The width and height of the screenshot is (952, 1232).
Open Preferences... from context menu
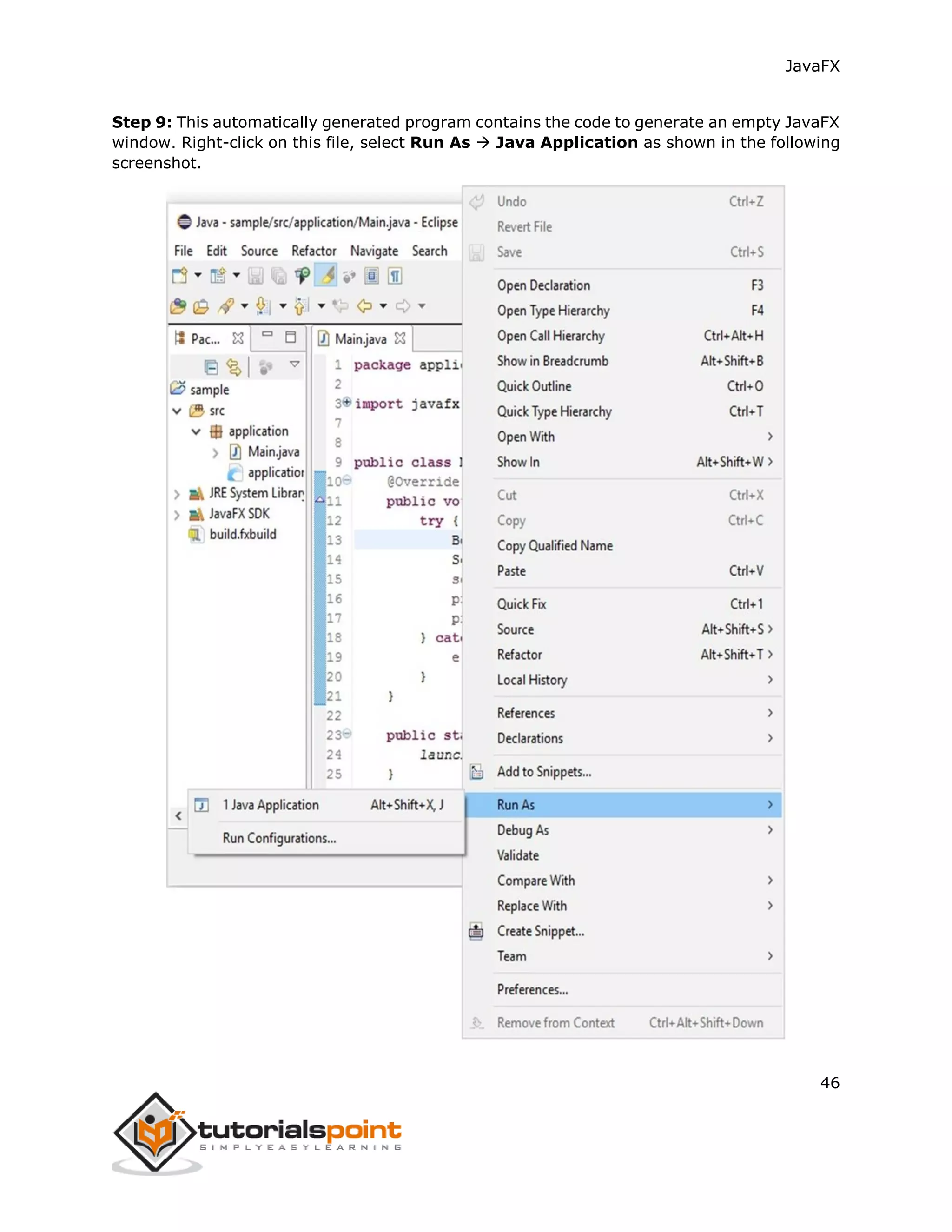(x=623, y=990)
